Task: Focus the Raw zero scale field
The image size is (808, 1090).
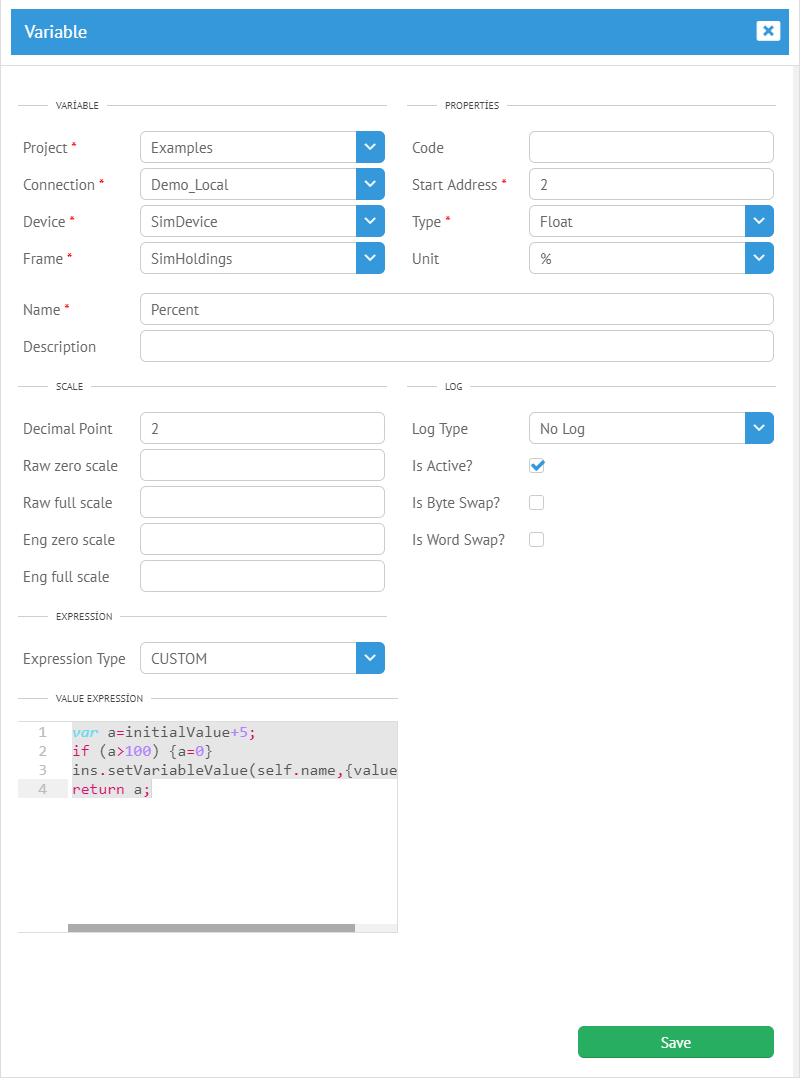Action: pos(262,465)
